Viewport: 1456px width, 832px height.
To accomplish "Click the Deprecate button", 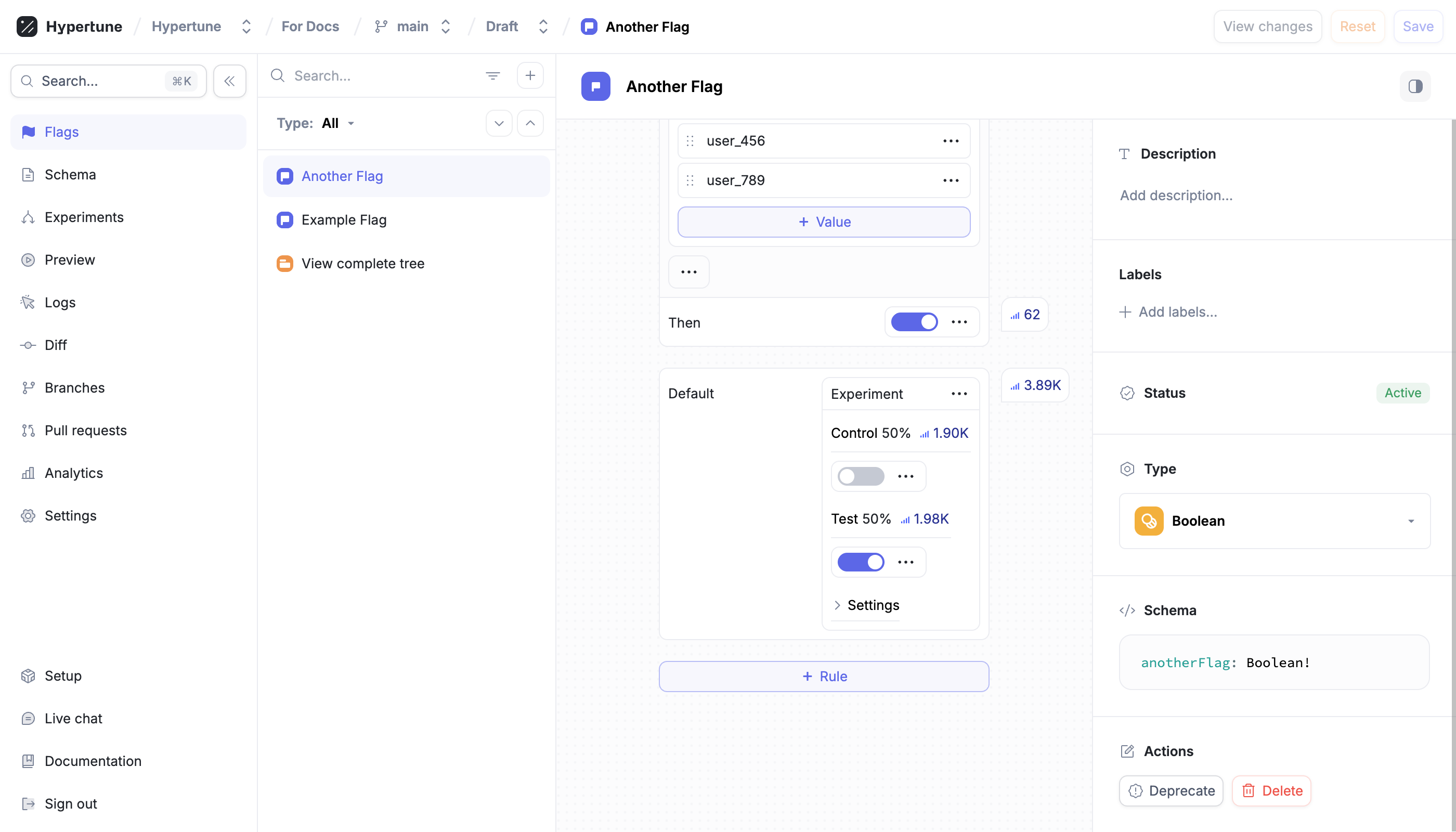I will pos(1171,790).
